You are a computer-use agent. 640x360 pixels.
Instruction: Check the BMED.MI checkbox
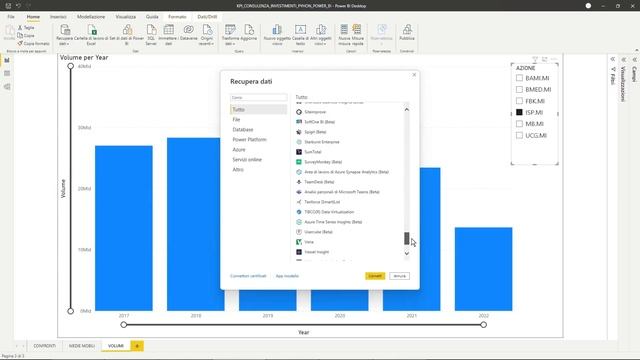pos(519,89)
